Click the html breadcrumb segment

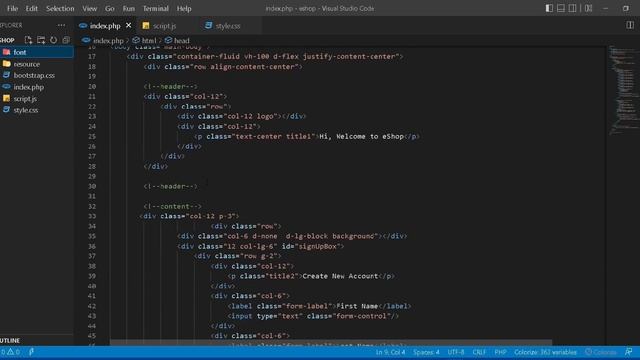click(144, 40)
